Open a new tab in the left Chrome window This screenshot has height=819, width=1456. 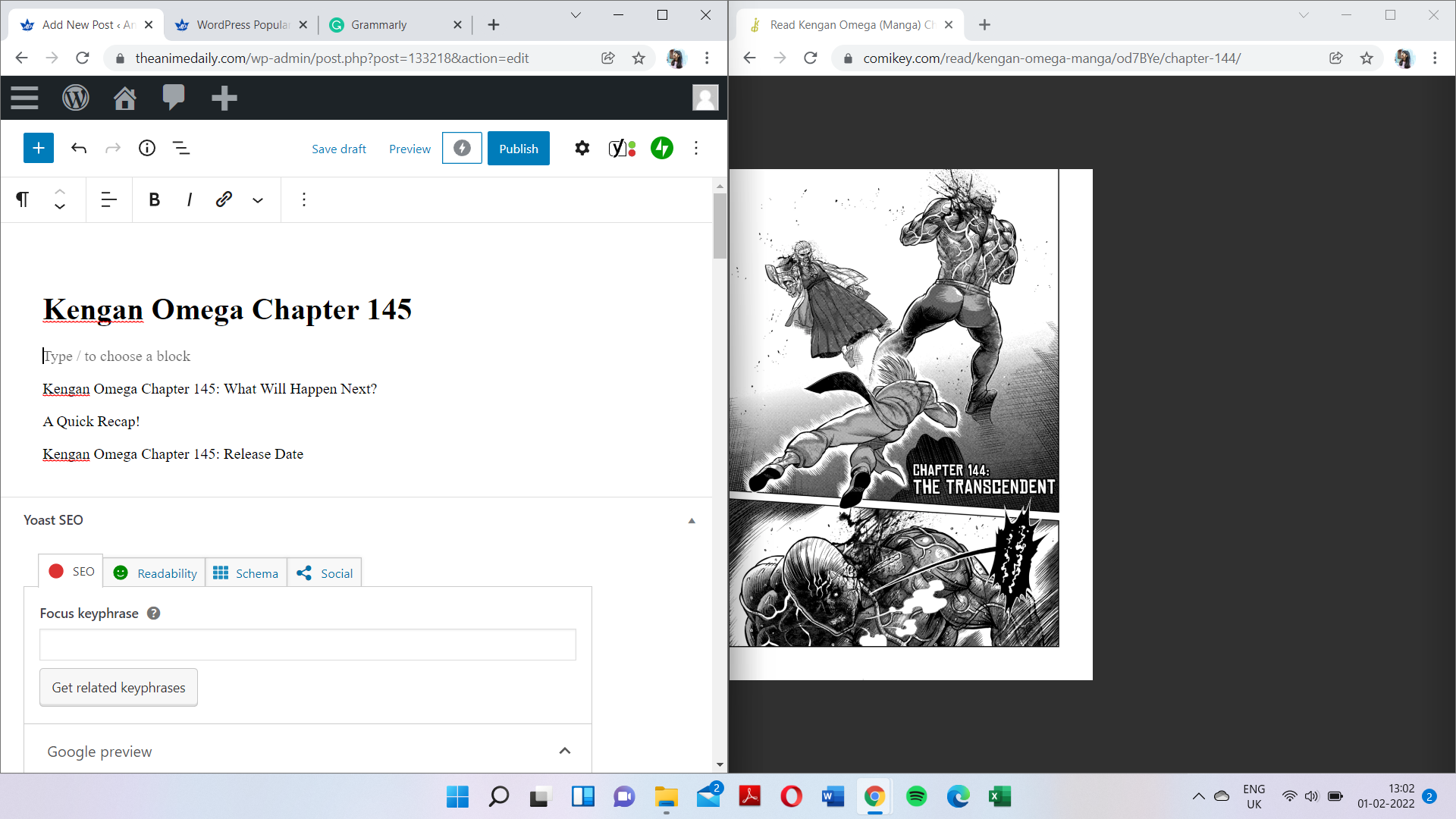pyautogui.click(x=494, y=25)
